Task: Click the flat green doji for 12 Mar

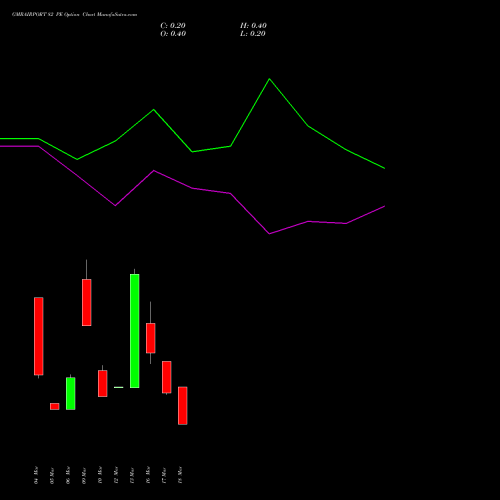Action: point(119,387)
